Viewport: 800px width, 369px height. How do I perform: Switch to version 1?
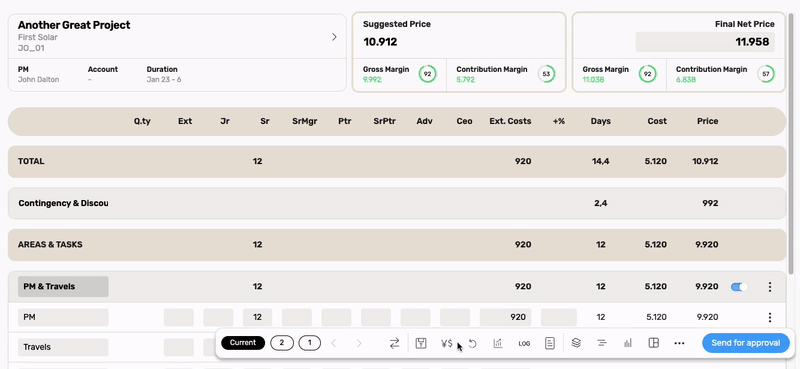(310, 343)
